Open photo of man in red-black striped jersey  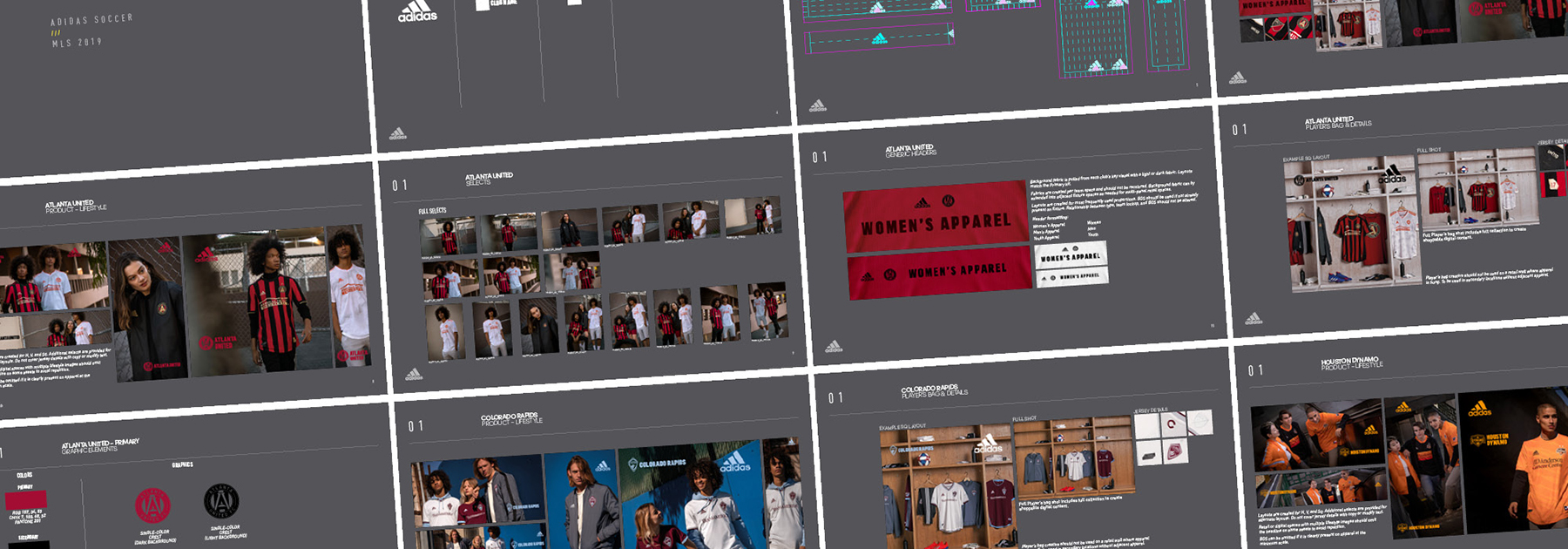(258, 303)
